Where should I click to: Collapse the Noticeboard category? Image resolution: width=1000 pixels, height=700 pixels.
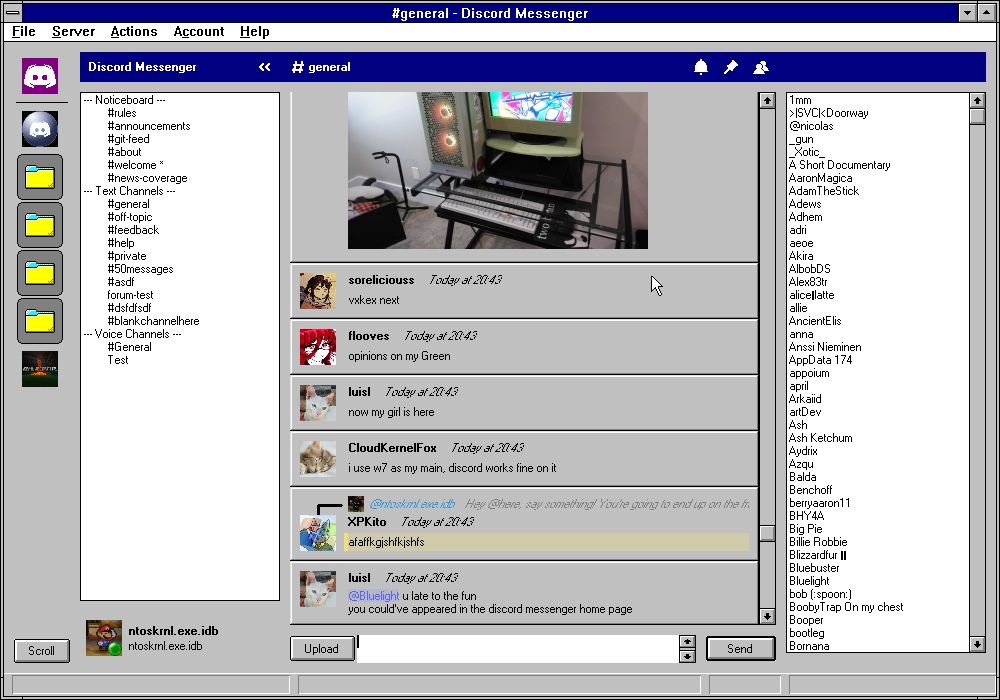coord(125,100)
